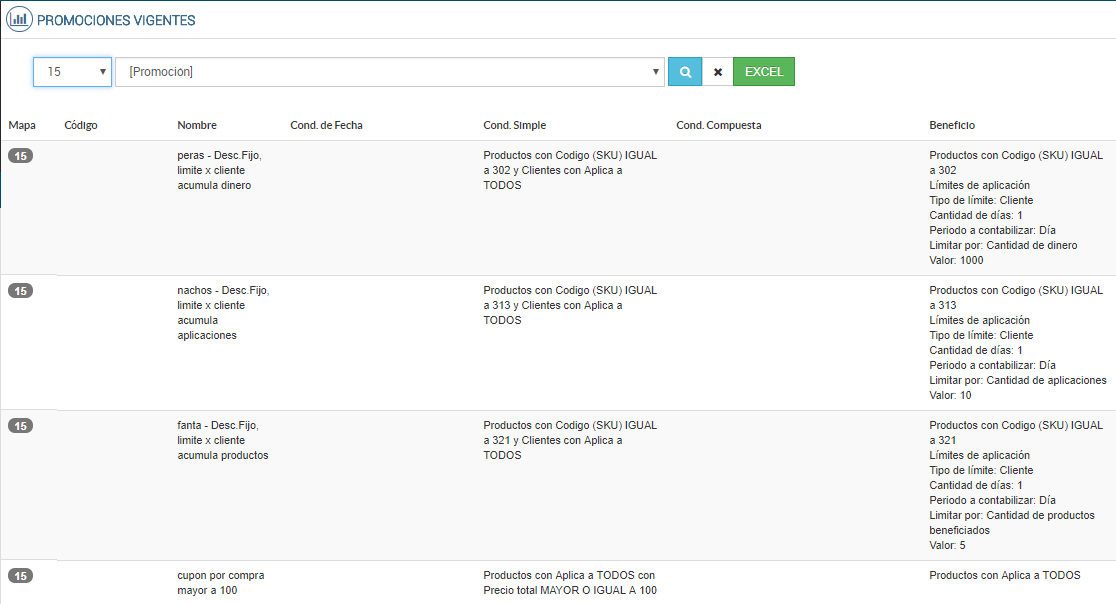
Task: Click the 15 badge in the cupon row
Action: tap(21, 575)
